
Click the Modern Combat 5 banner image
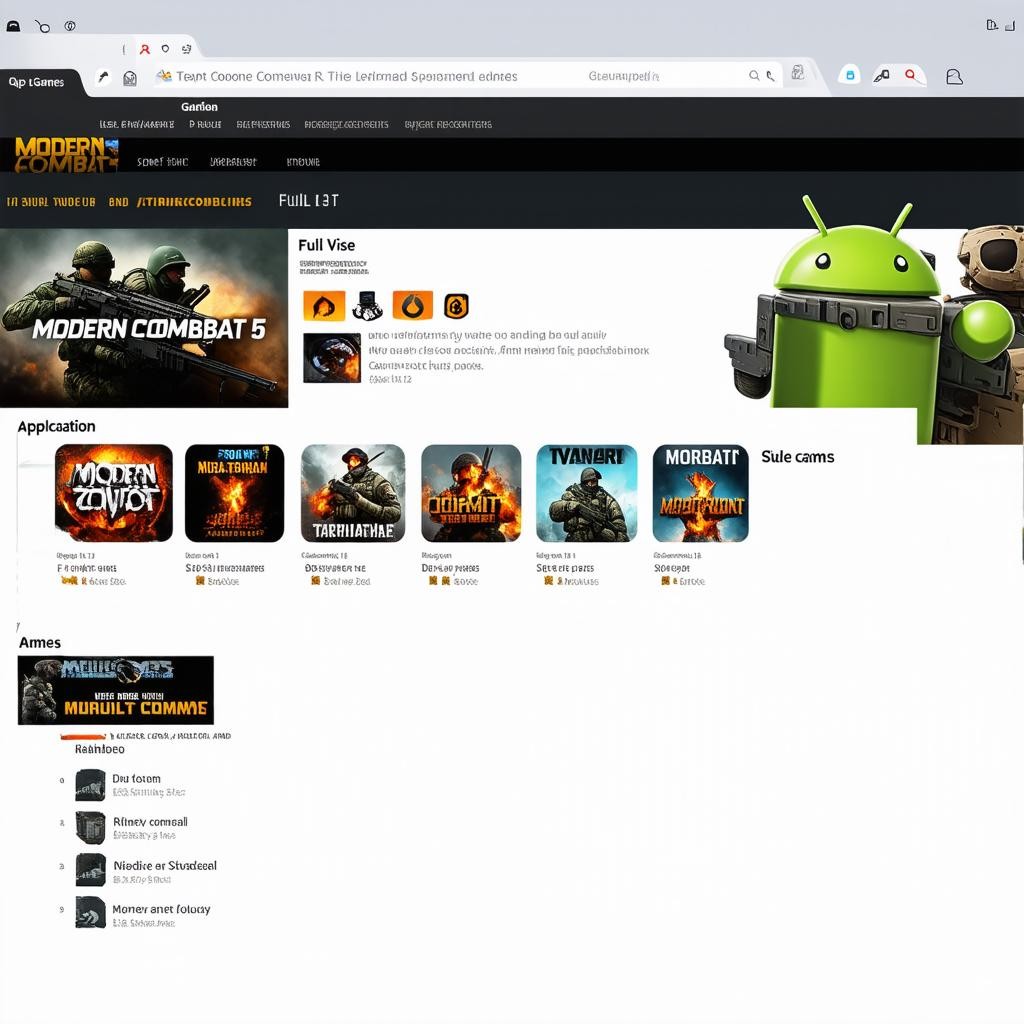(x=144, y=318)
